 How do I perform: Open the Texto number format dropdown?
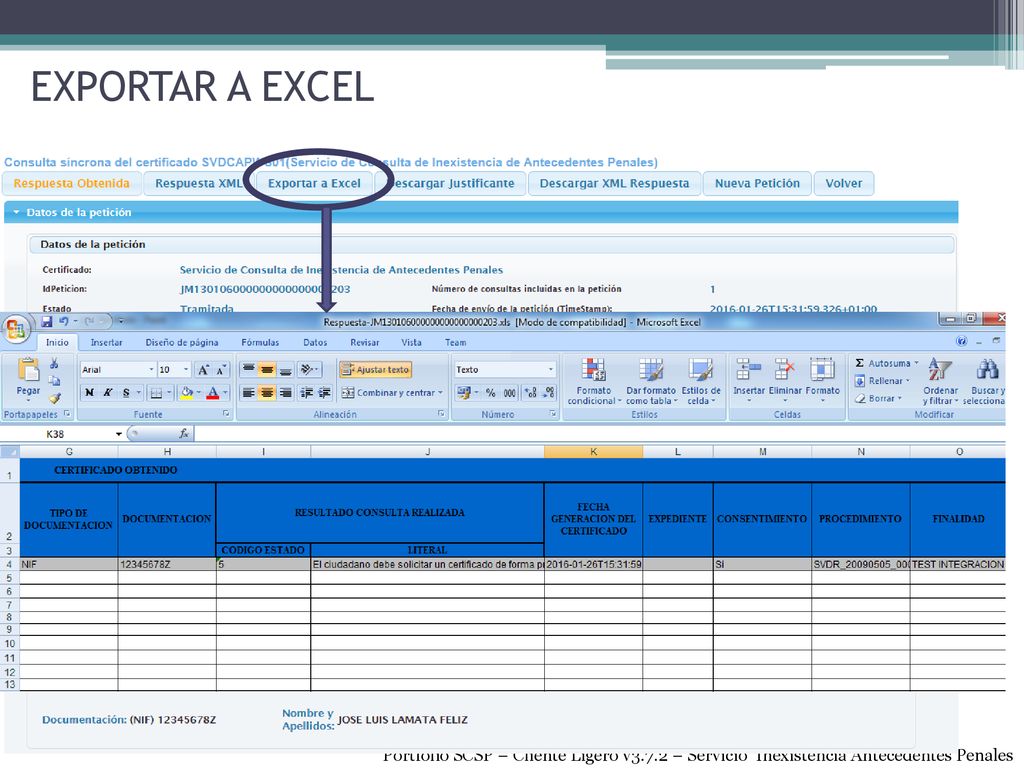551,370
